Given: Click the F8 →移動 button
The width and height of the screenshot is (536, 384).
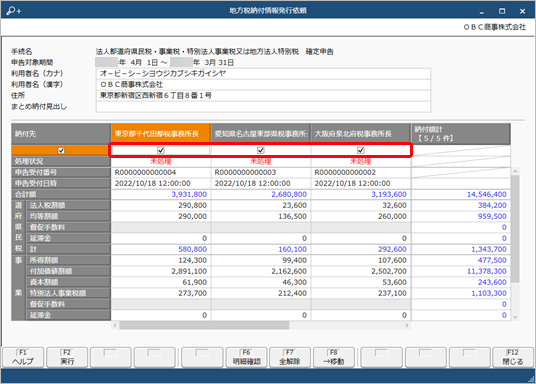Looking at the screenshot, I should click(334, 357).
